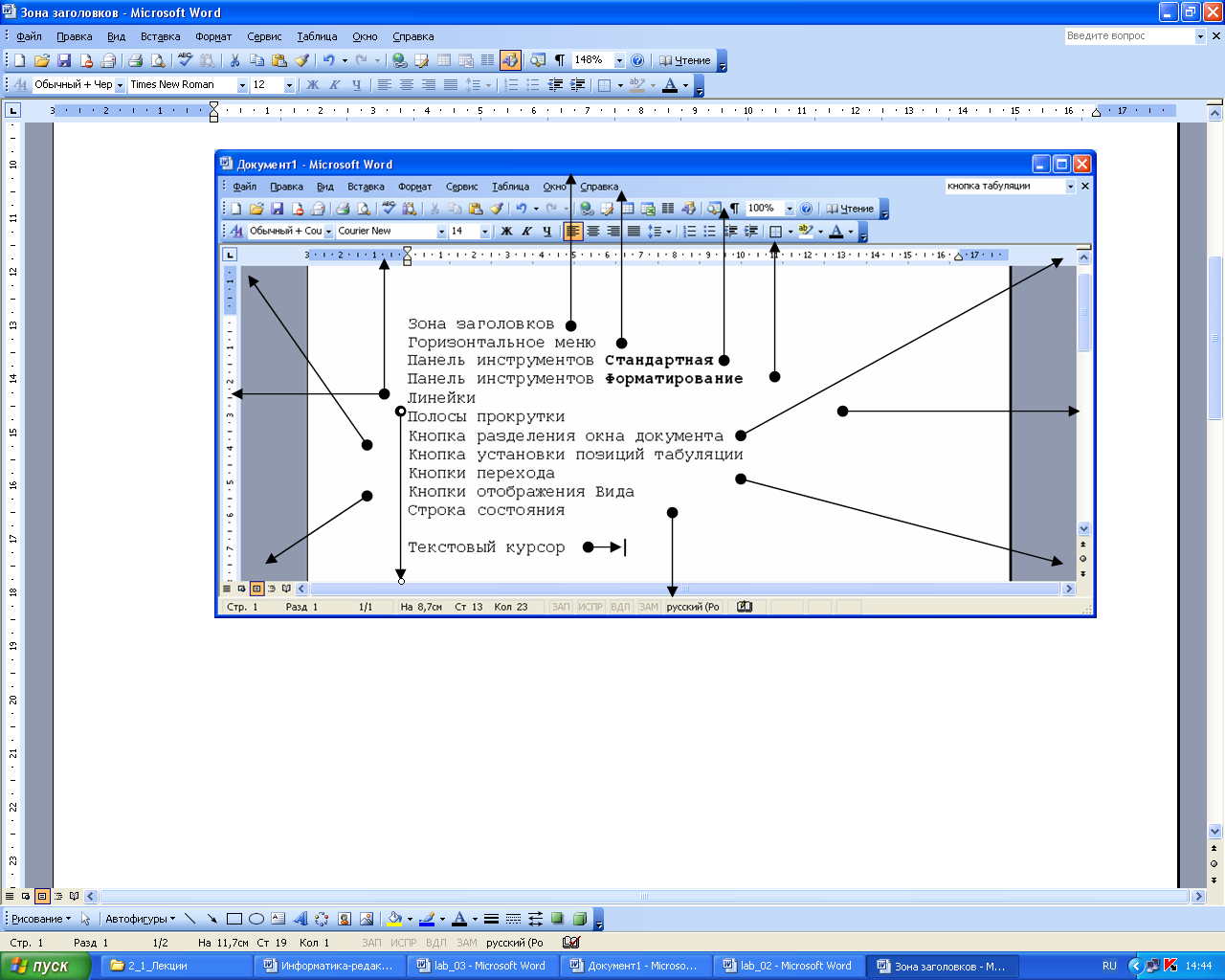The height and width of the screenshot is (980, 1225).
Task: Open the Сервис menu in the outer window
Action: (x=264, y=36)
